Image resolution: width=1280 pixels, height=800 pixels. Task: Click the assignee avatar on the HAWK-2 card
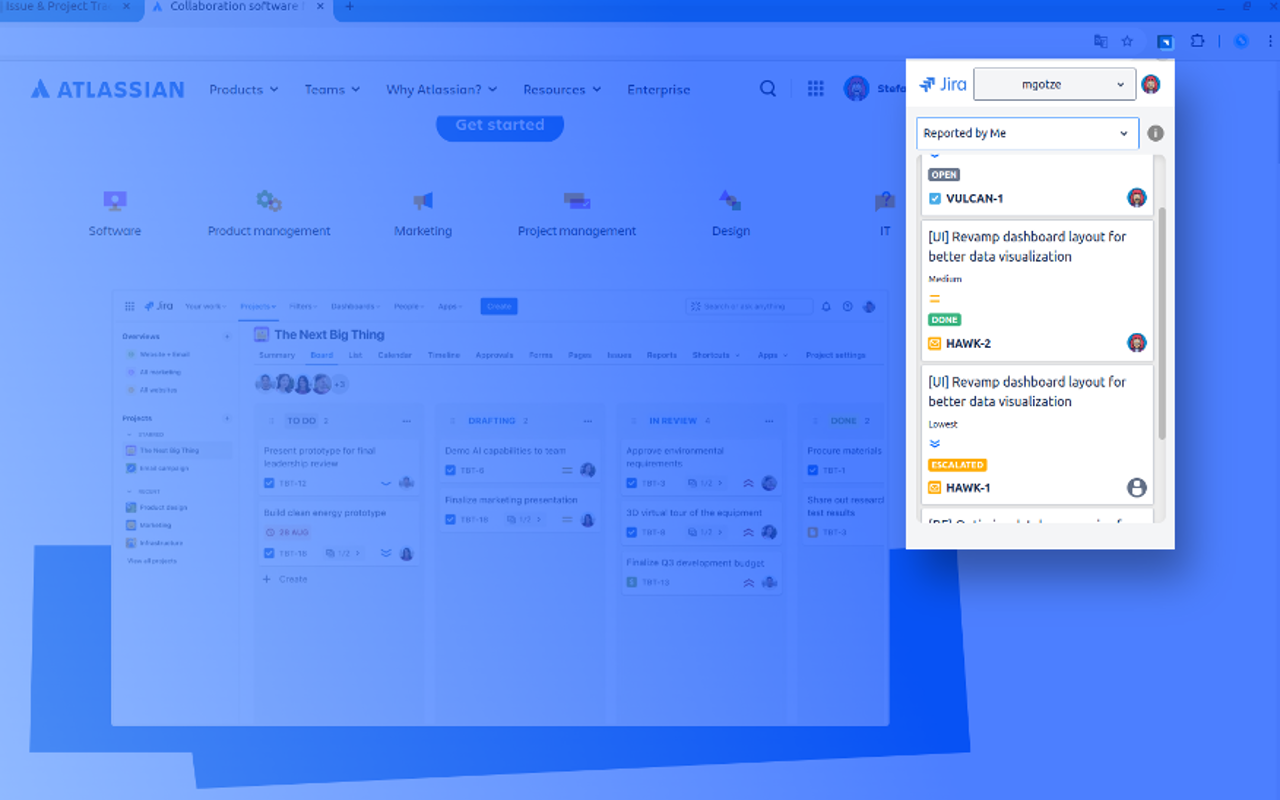coord(1137,343)
